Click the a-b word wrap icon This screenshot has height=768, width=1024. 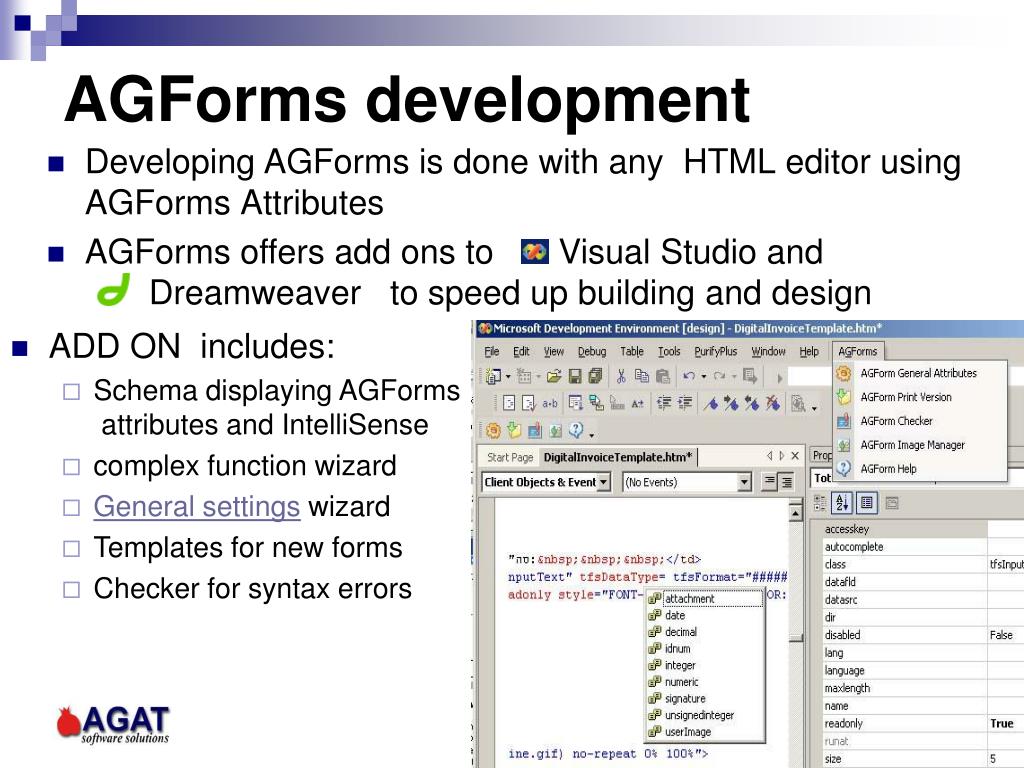[x=550, y=404]
